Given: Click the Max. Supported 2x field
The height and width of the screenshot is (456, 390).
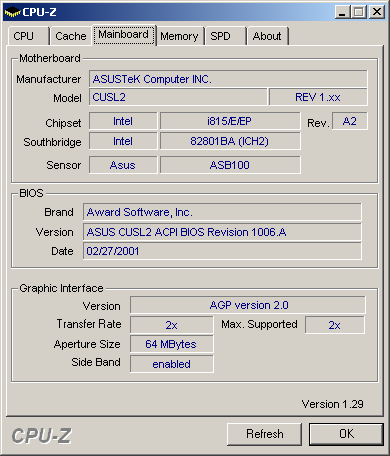Looking at the screenshot, I should coord(335,325).
